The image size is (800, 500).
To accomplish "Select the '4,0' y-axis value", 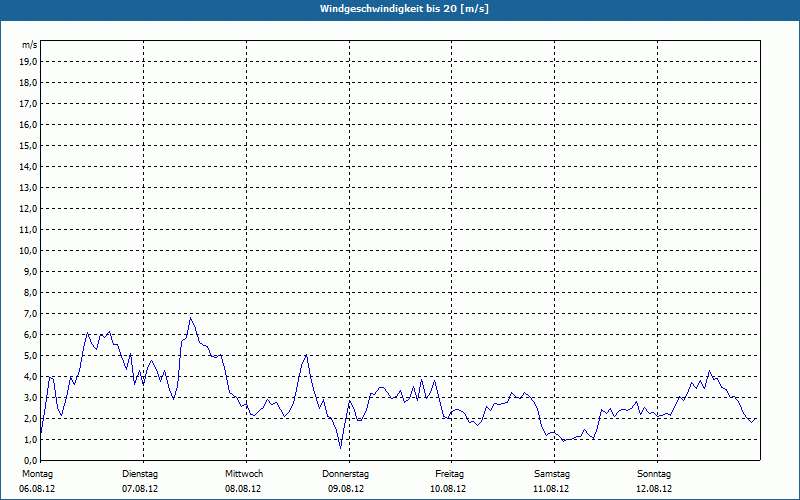I will (30, 377).
